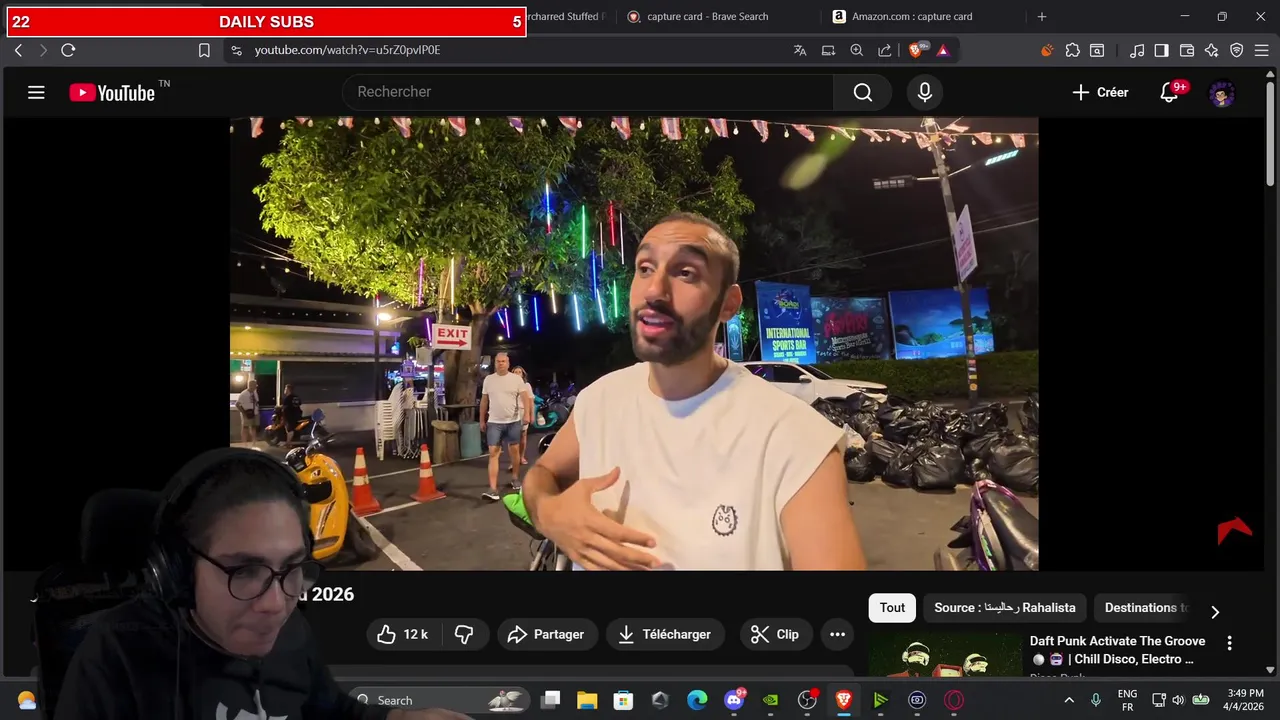Open the Brave Wallet icon
Image resolution: width=1280 pixels, height=720 pixels.
(x=1187, y=50)
